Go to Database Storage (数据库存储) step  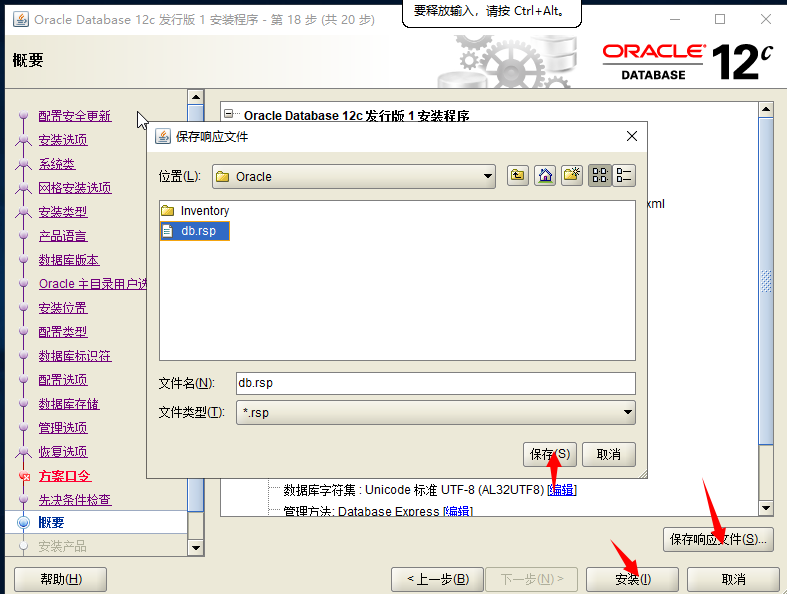(x=69, y=404)
